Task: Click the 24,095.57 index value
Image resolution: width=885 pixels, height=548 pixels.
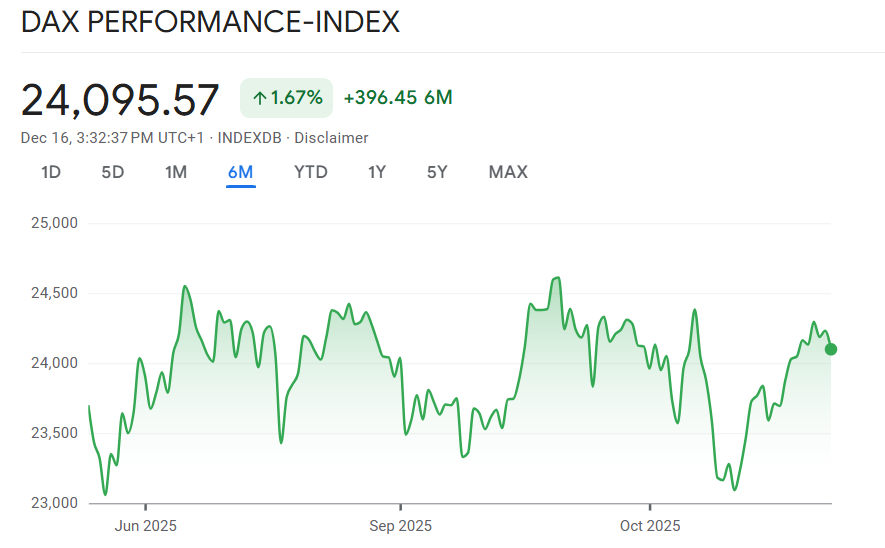Action: tap(120, 99)
